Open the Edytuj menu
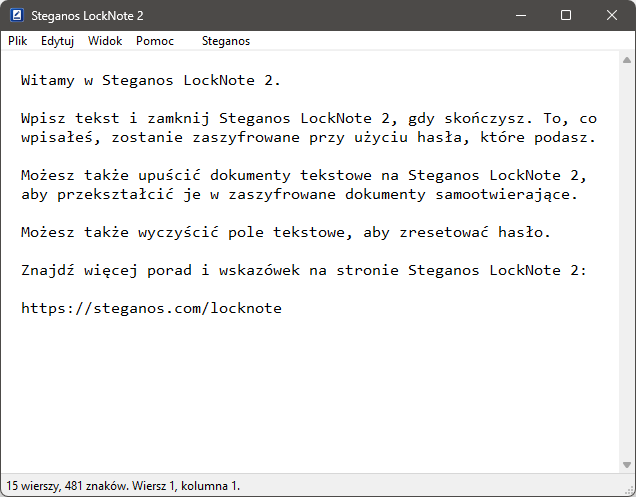This screenshot has height=497, width=636. pyautogui.click(x=57, y=41)
